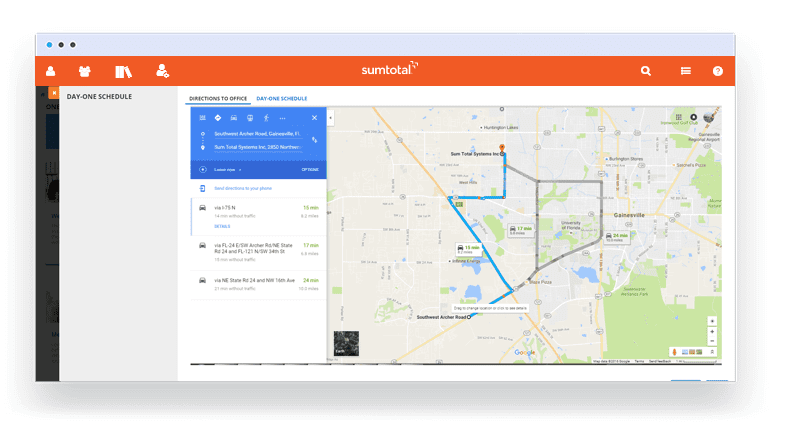Open the user profile icon in orange header
The height and width of the screenshot is (424, 788).
[50, 71]
